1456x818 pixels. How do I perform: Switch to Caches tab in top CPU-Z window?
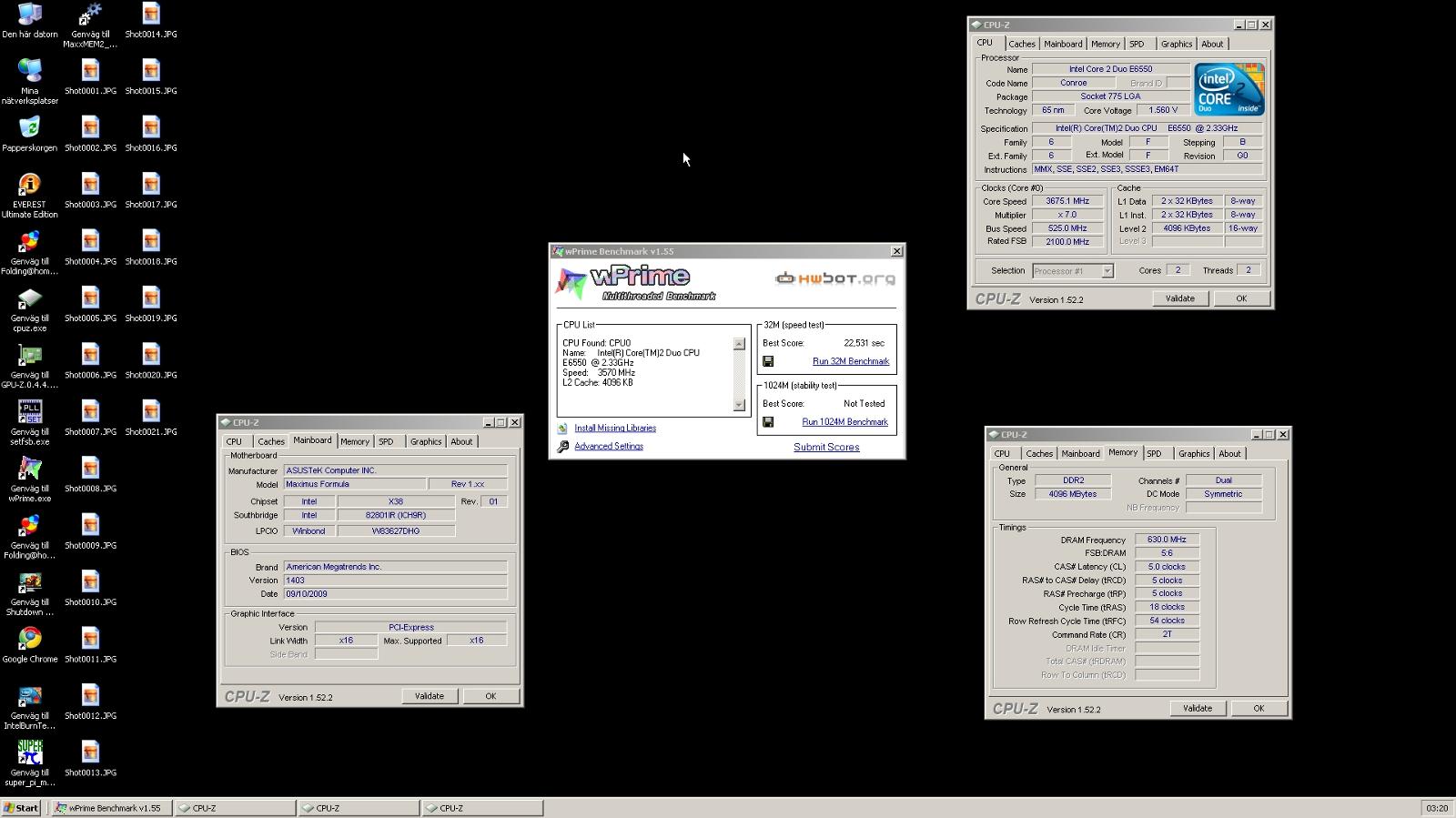(x=1022, y=44)
